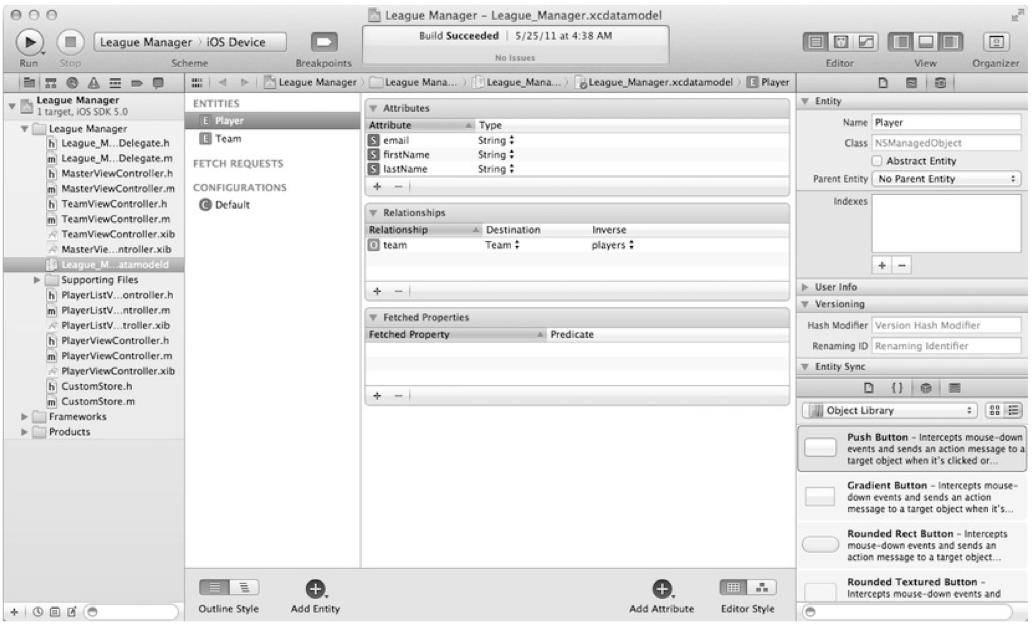Viewport: 1035px width, 628px height.
Task: Click Outline Style toggle
Action: [229, 587]
